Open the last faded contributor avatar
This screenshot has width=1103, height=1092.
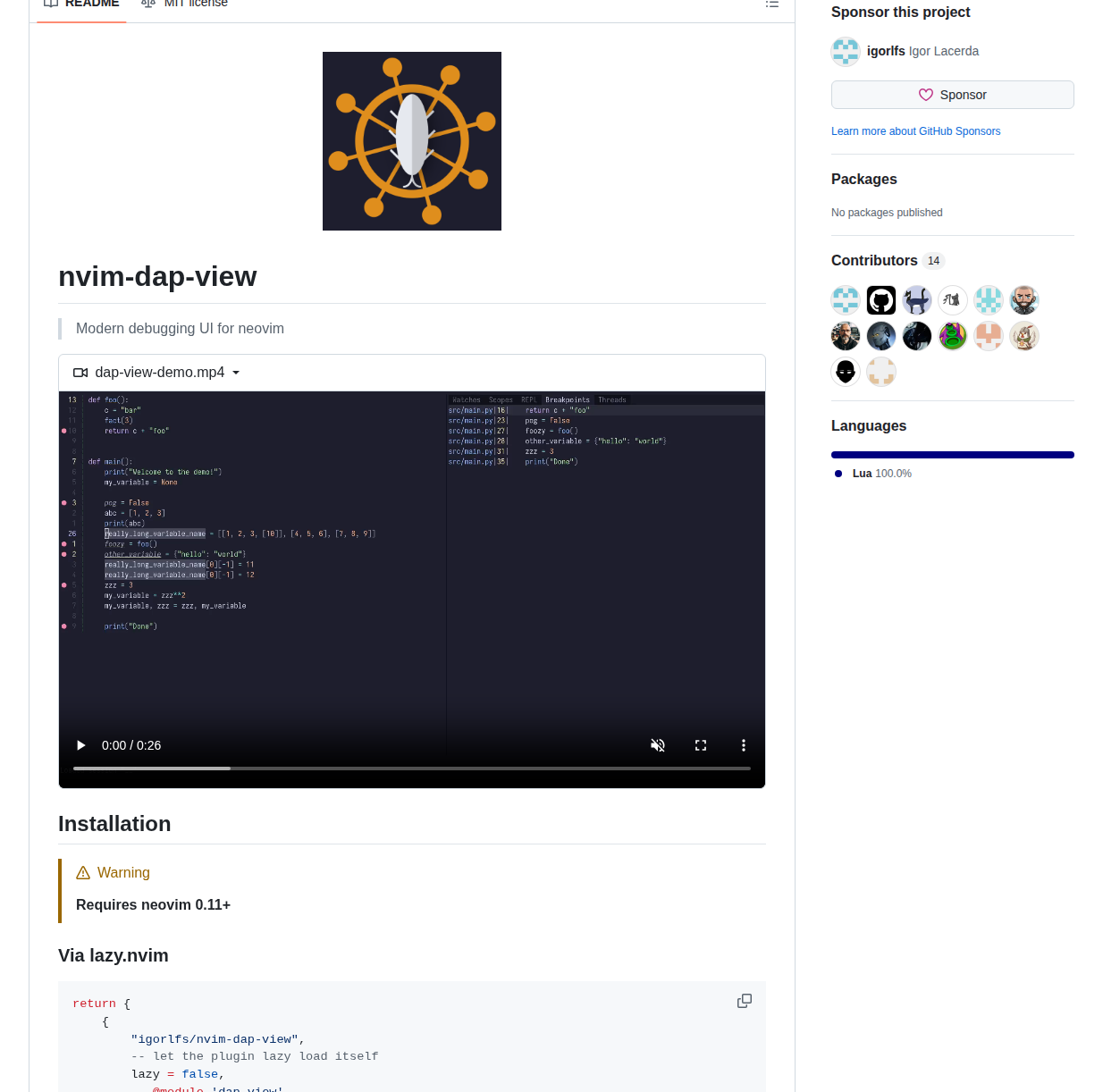pyautogui.click(x=881, y=372)
